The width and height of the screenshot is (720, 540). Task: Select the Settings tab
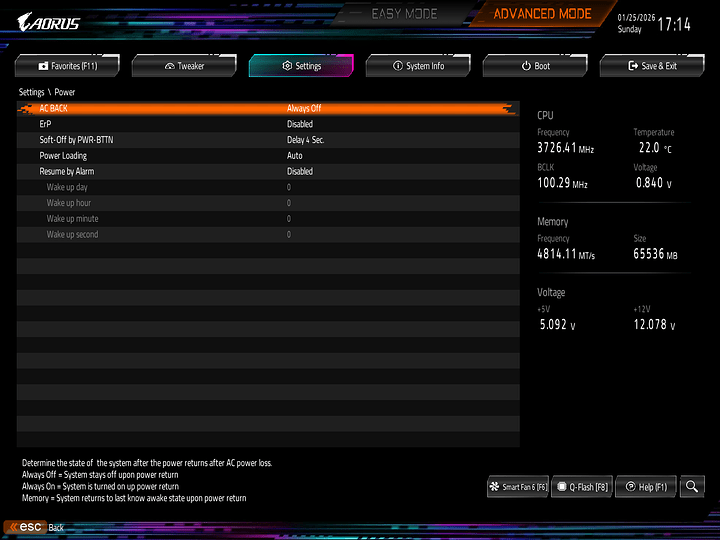coord(301,66)
